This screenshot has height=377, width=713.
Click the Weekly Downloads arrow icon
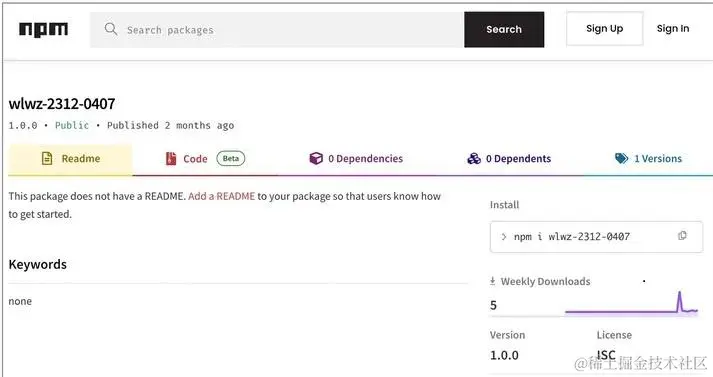click(x=492, y=281)
